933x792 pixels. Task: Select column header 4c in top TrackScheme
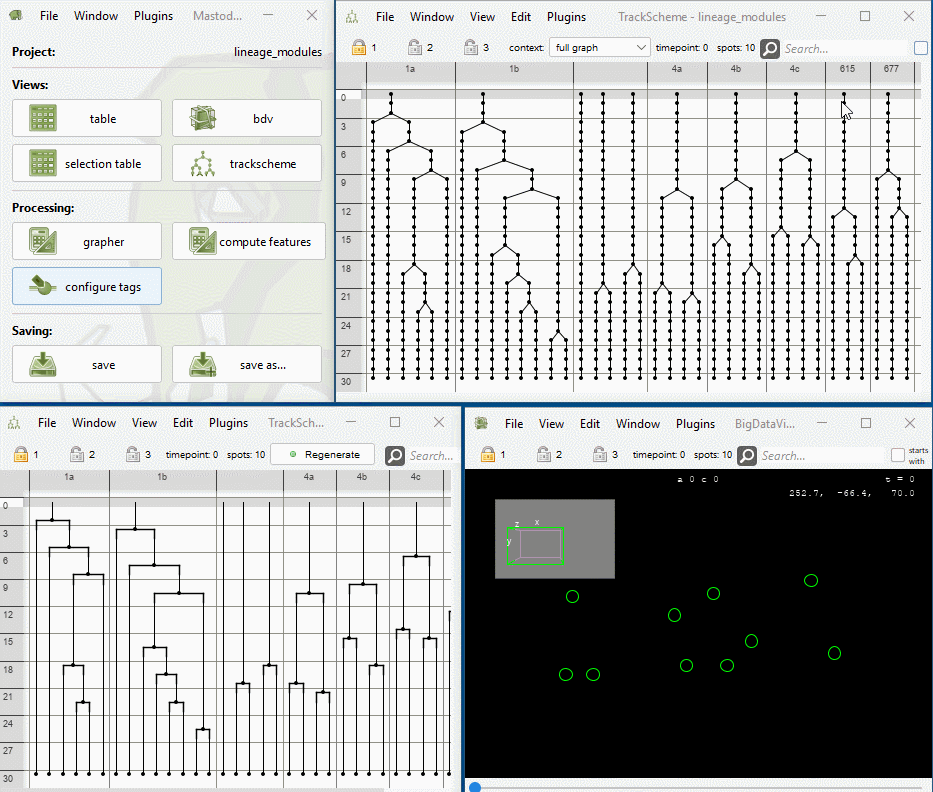click(795, 69)
